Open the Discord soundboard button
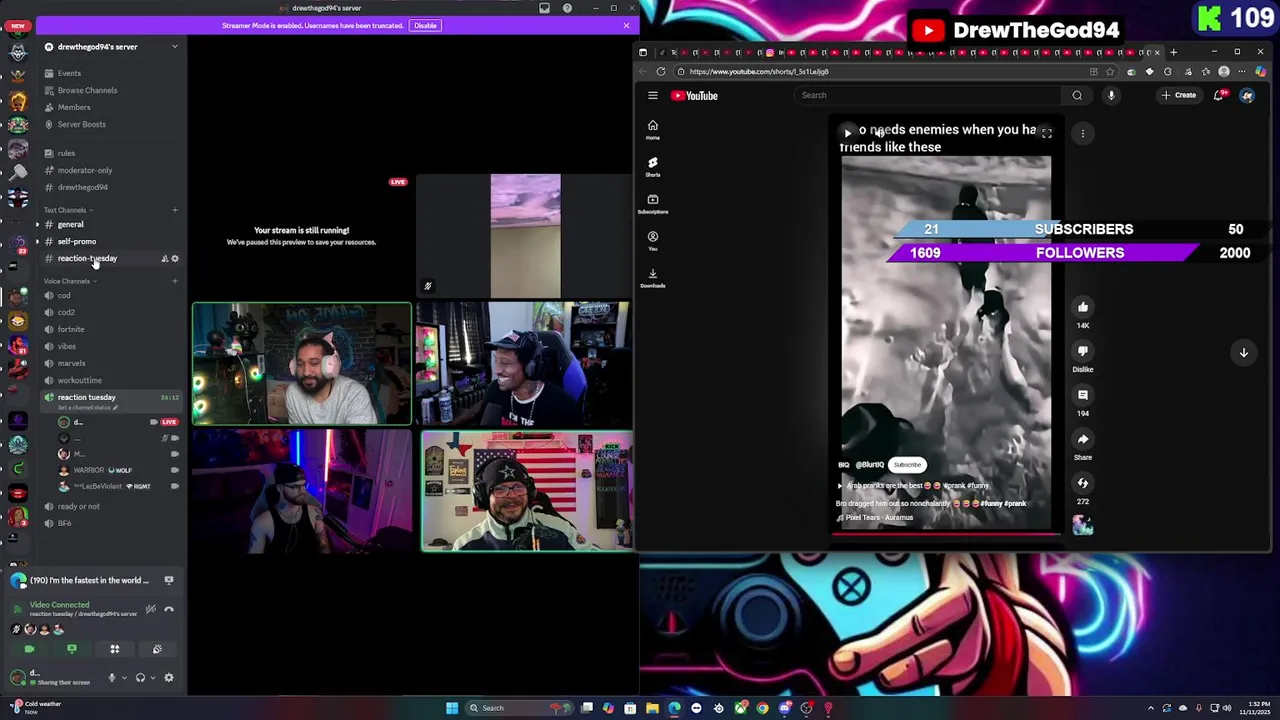This screenshot has width=1280, height=720. 157,649
